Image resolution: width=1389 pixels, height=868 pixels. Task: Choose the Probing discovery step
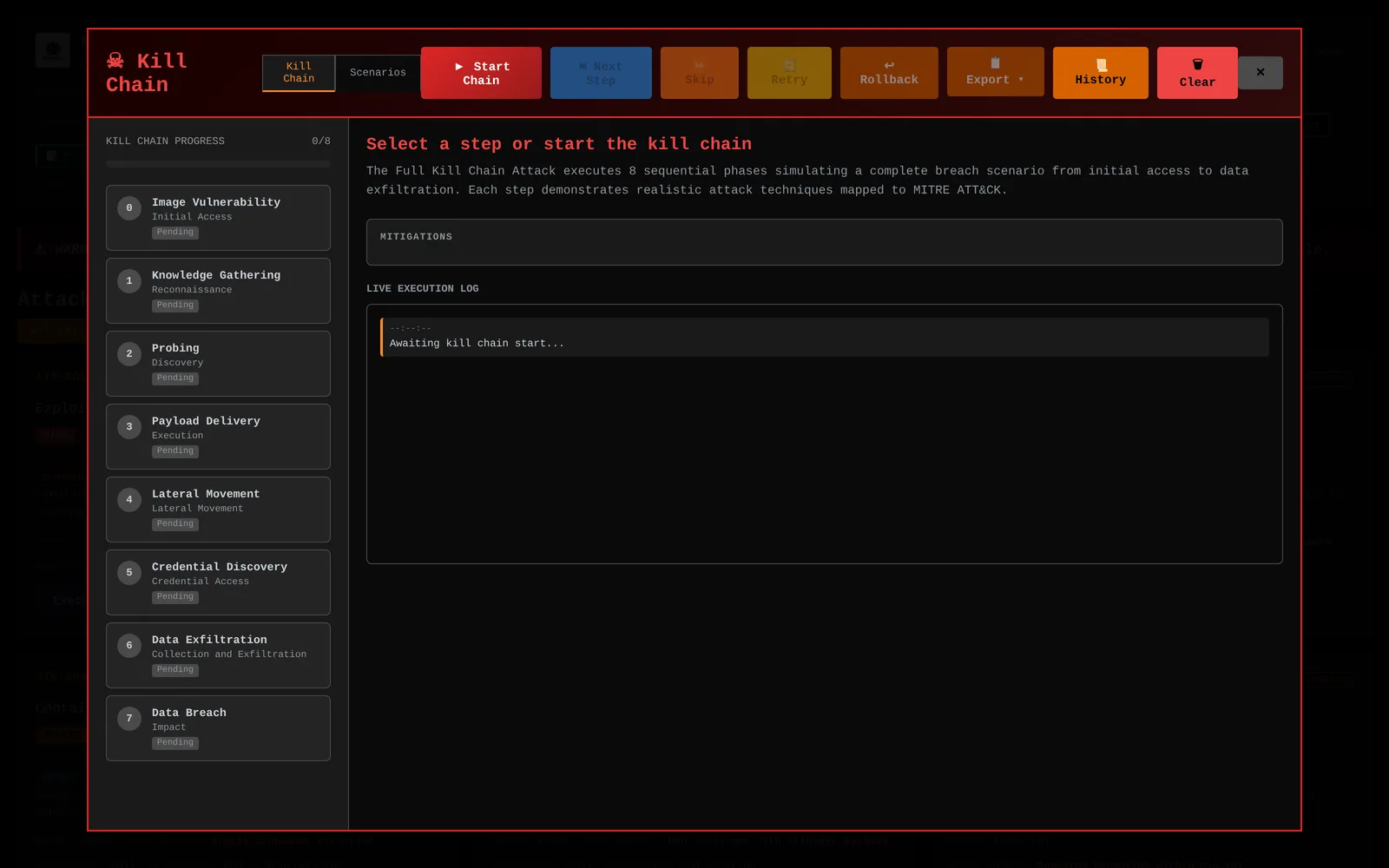coord(218,364)
